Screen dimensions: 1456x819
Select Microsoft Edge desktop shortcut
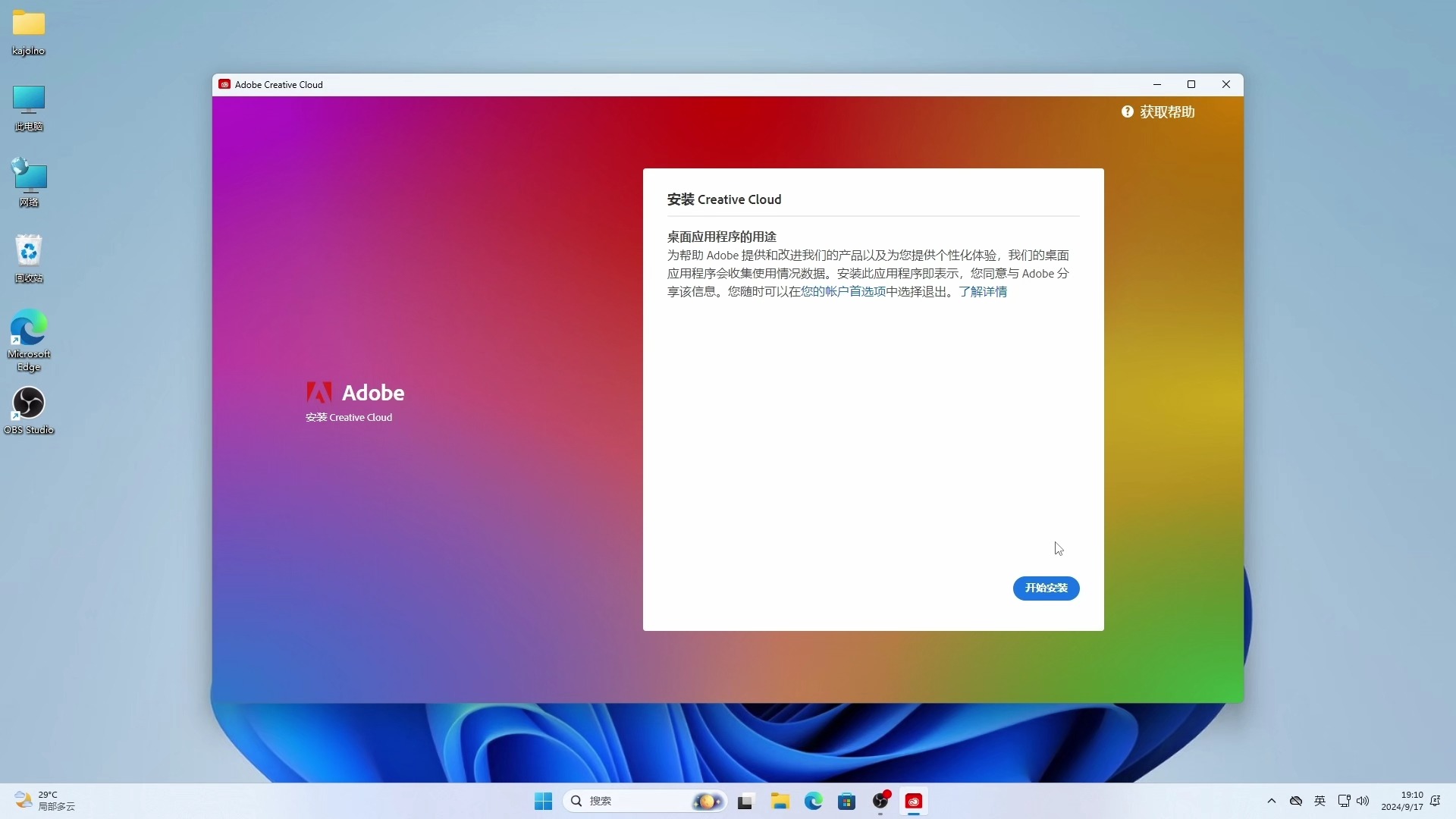[x=29, y=340]
